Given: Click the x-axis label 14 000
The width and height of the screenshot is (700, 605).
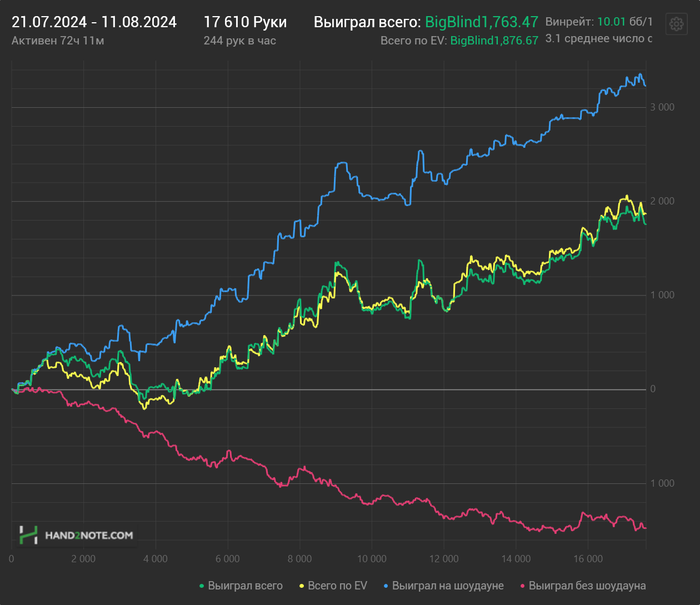Looking at the screenshot, I should click(x=516, y=559).
